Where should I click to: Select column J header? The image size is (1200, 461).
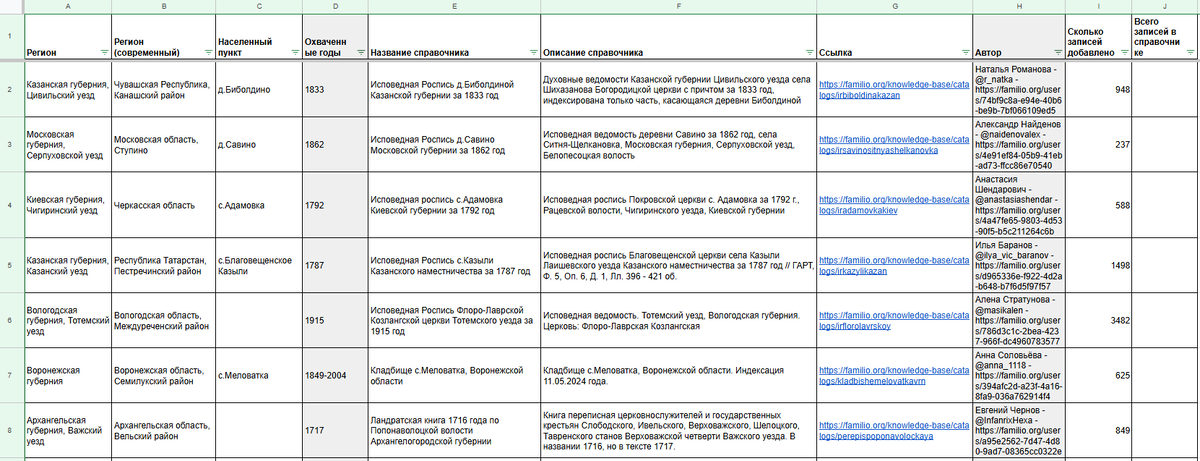click(1166, 5)
